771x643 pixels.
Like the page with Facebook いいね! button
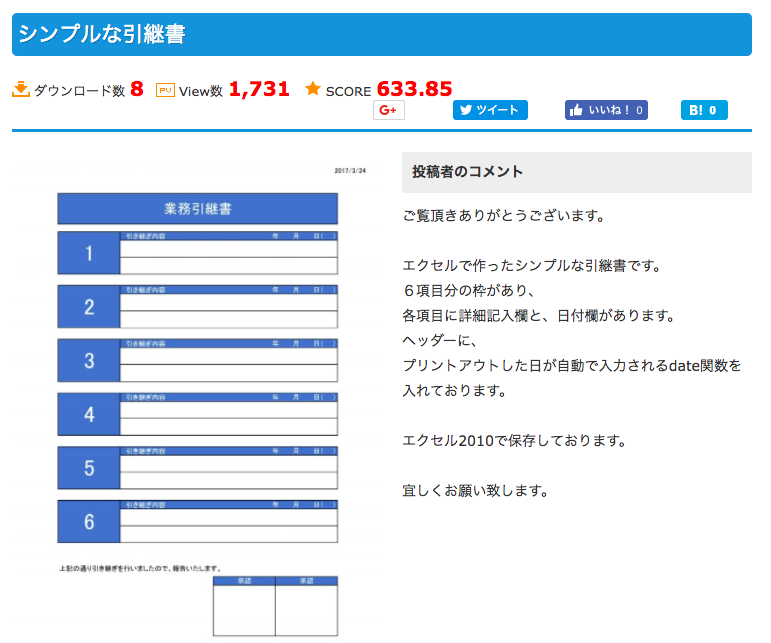[606, 110]
